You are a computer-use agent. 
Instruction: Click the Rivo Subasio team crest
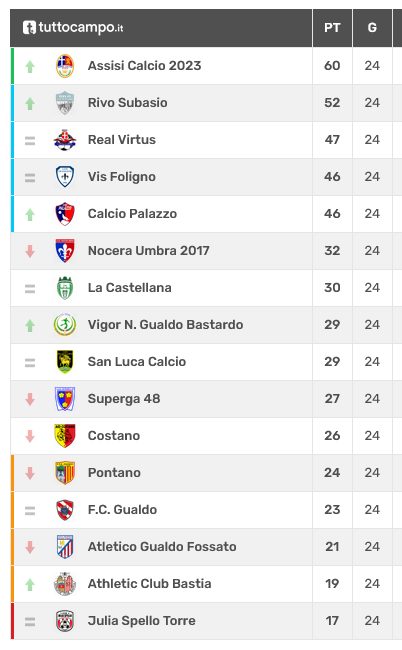pyautogui.click(x=65, y=103)
